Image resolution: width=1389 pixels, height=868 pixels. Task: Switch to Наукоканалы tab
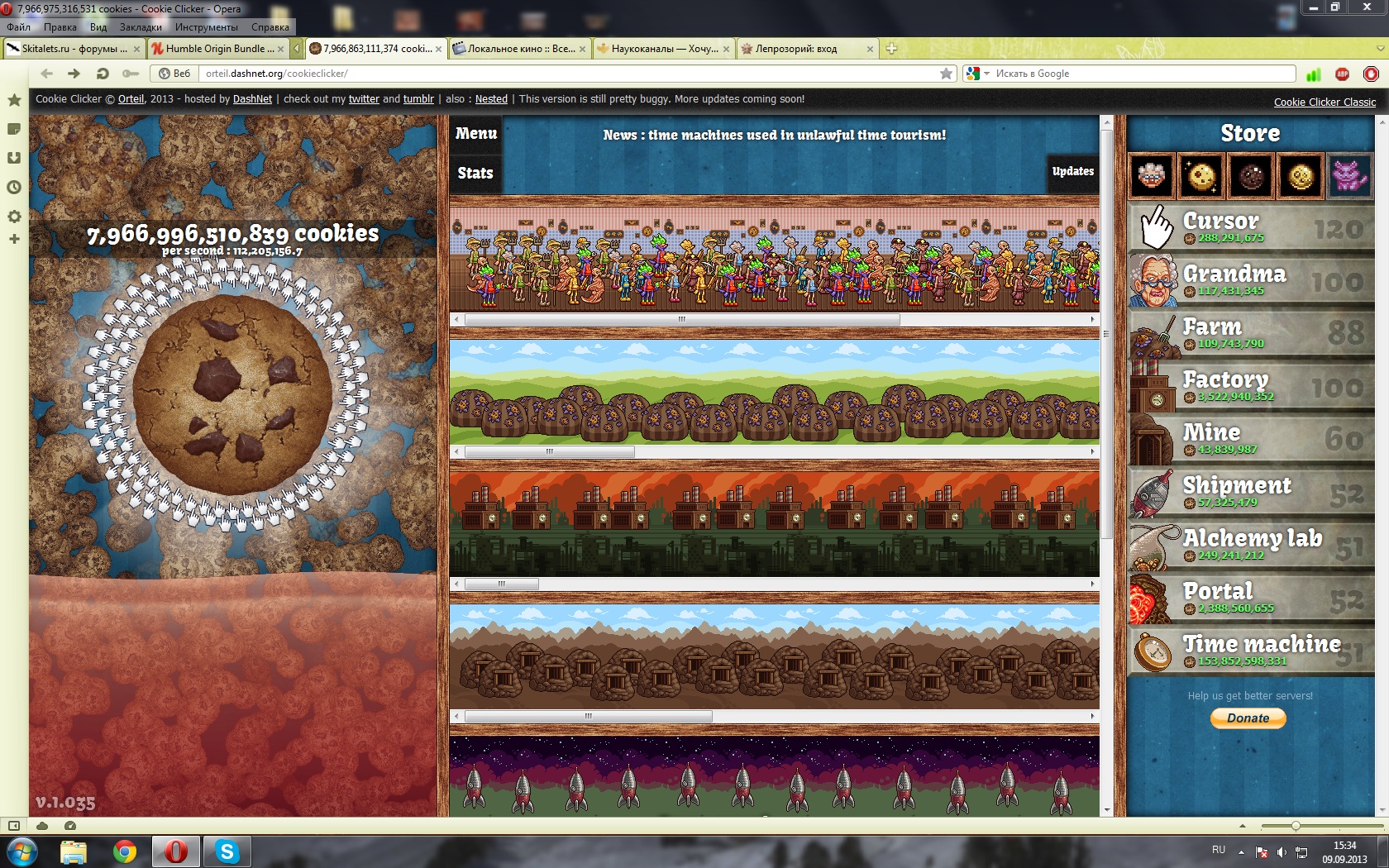click(664, 49)
